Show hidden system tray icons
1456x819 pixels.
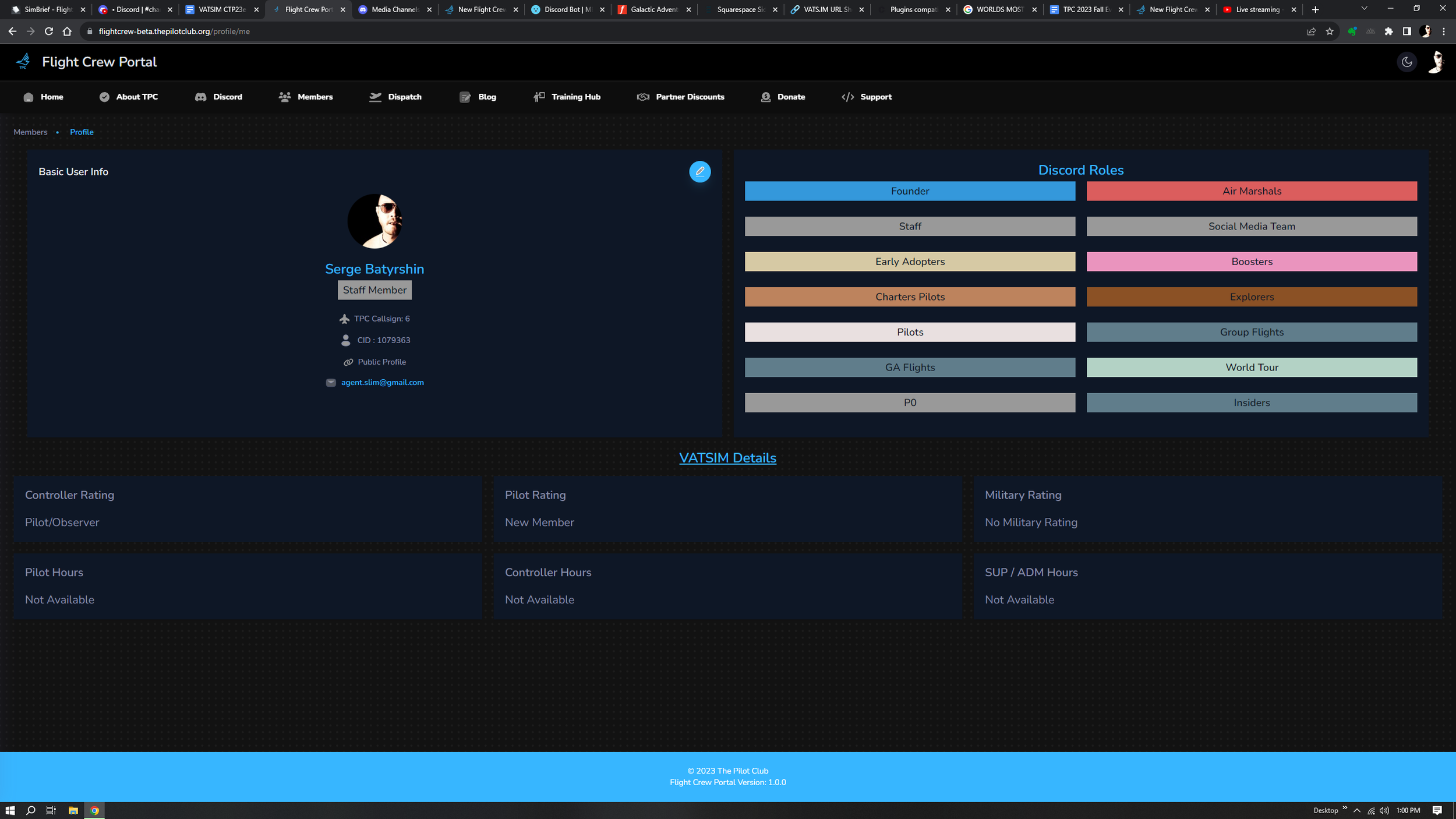[1357, 810]
